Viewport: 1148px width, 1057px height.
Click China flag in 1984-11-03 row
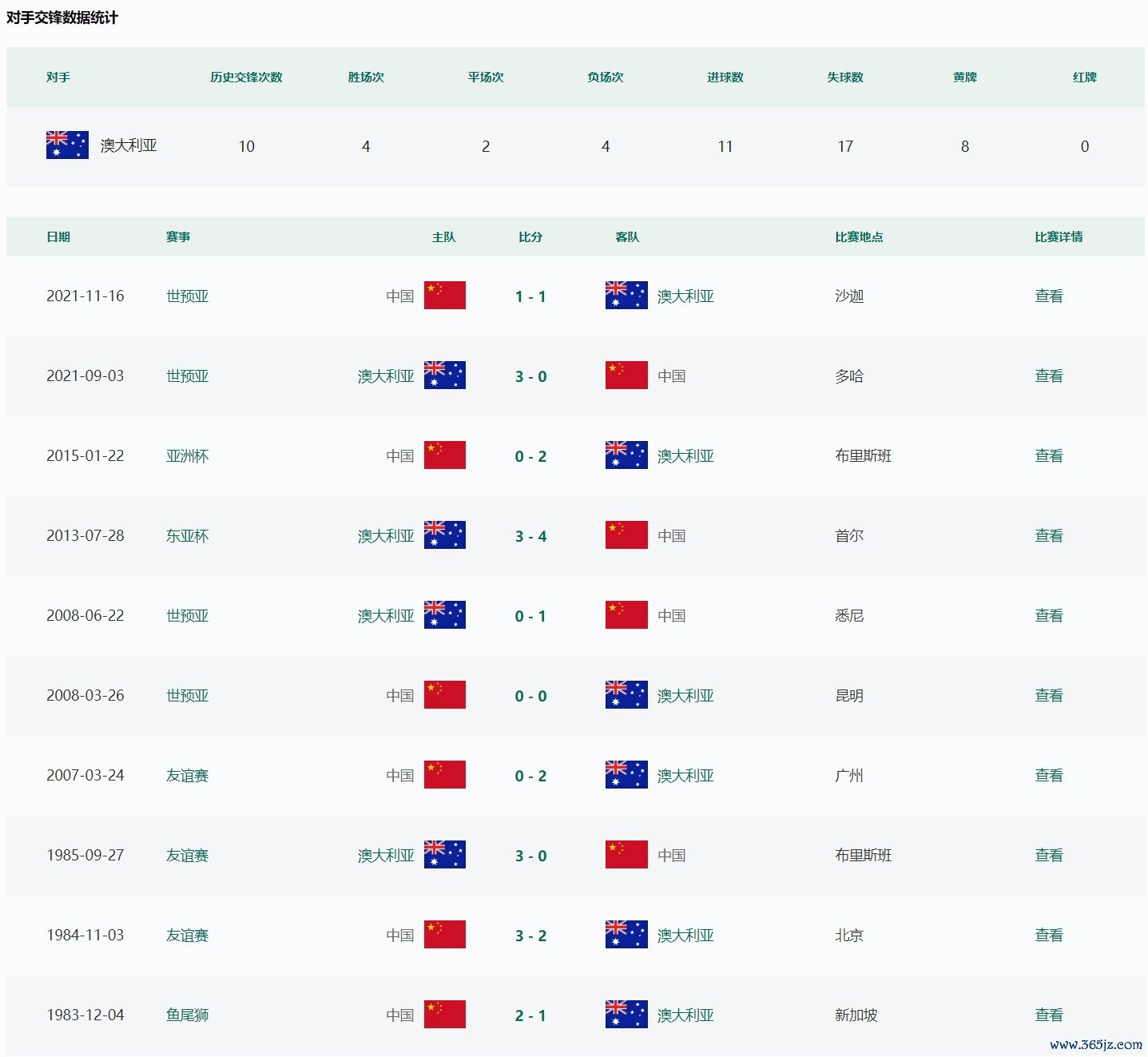coord(445,935)
